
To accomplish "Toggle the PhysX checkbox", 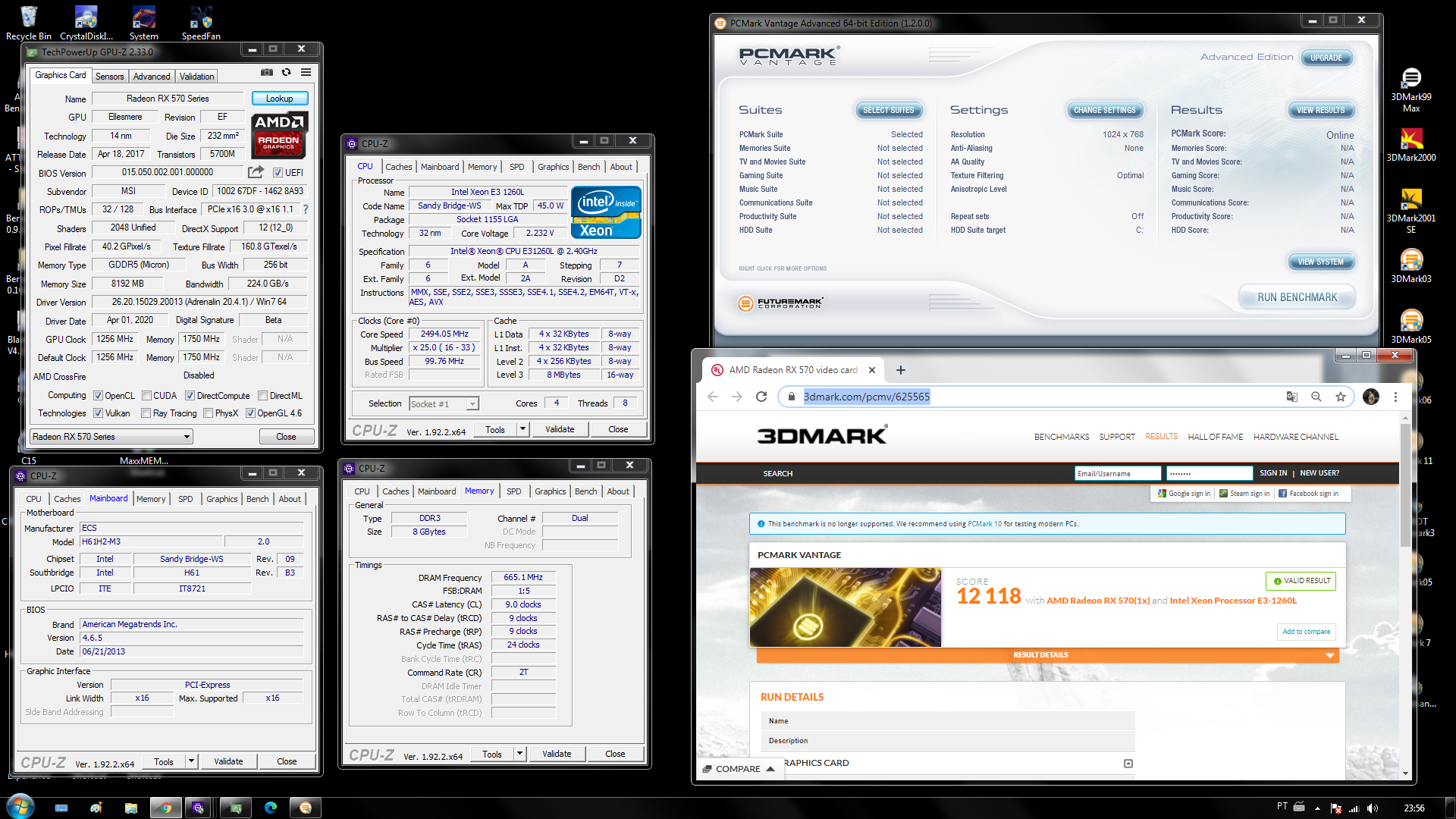I will coord(209,413).
